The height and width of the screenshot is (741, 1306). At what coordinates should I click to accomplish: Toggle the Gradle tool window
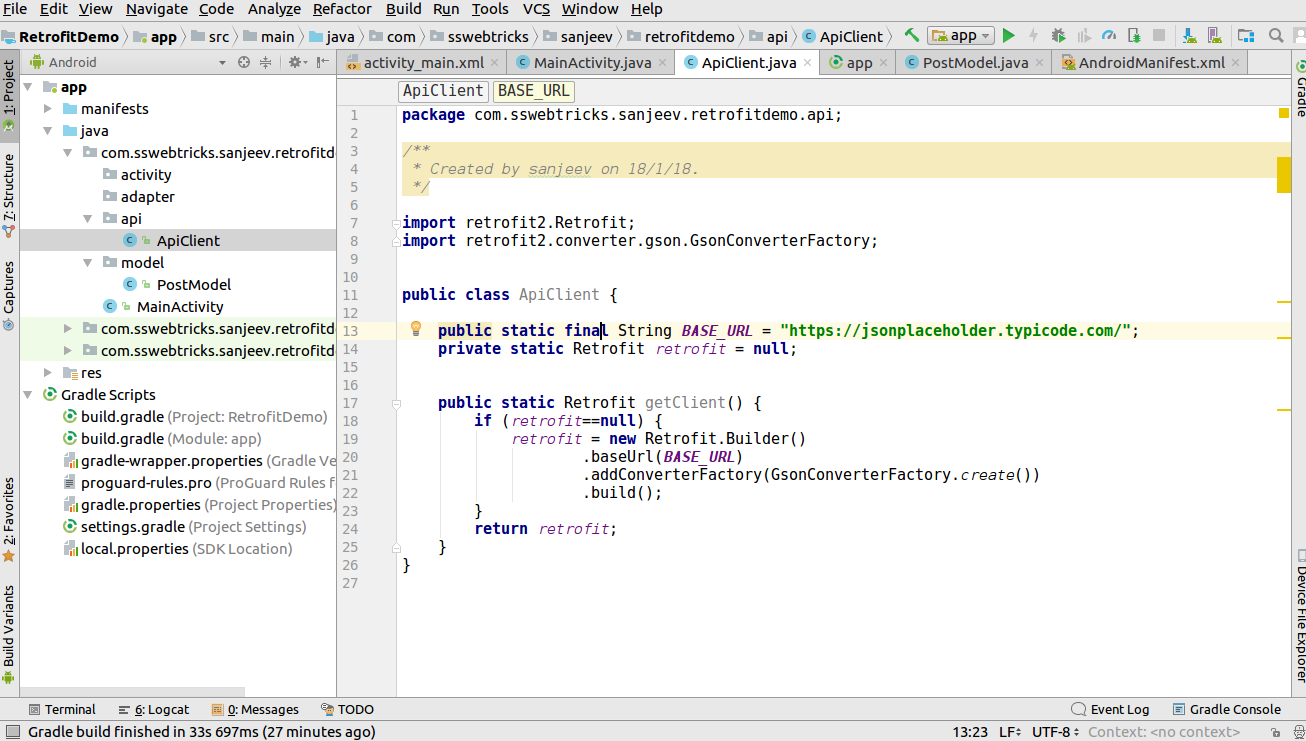1300,87
